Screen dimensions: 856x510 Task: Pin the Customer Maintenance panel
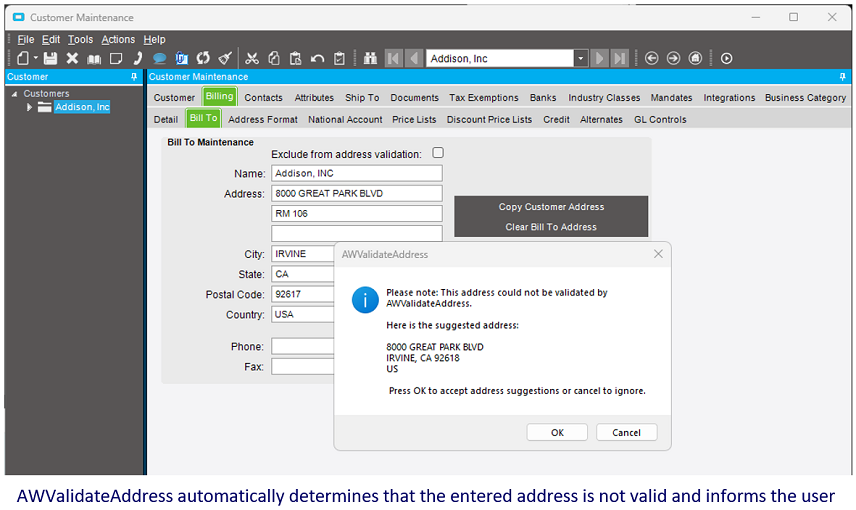point(842,77)
